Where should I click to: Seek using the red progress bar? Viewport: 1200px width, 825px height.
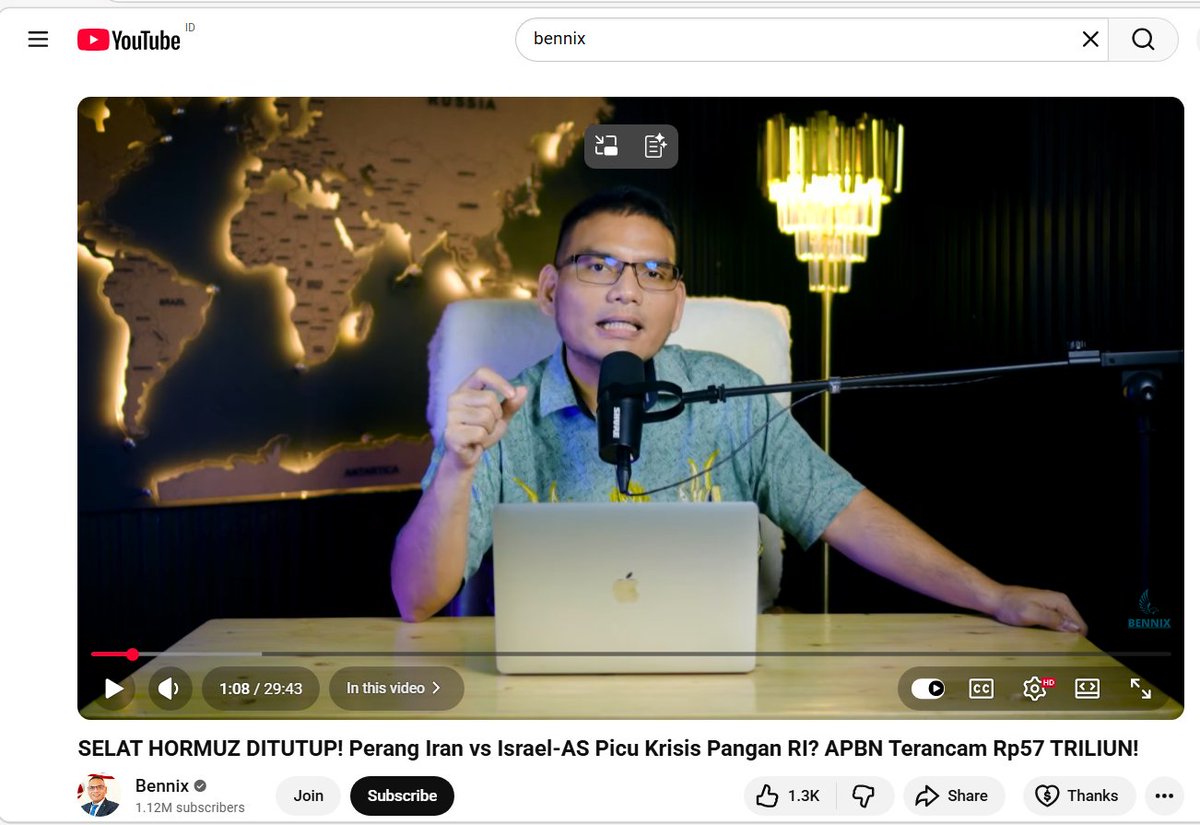click(630, 654)
